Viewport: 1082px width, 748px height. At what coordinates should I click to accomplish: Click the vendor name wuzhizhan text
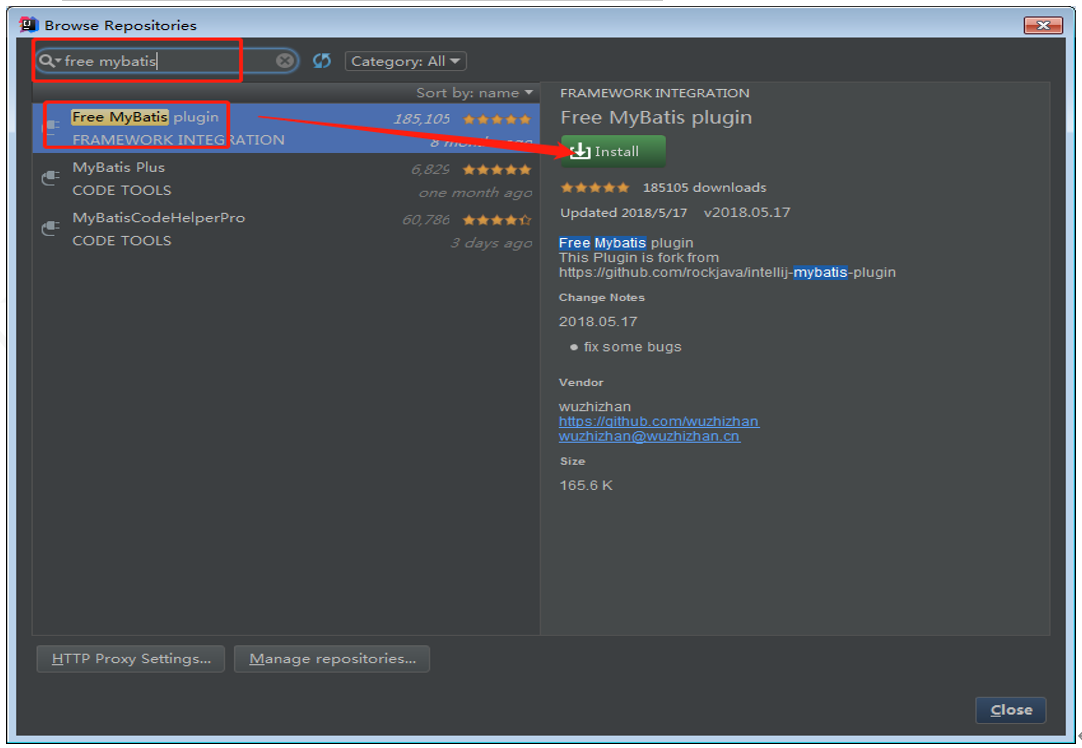(x=595, y=406)
